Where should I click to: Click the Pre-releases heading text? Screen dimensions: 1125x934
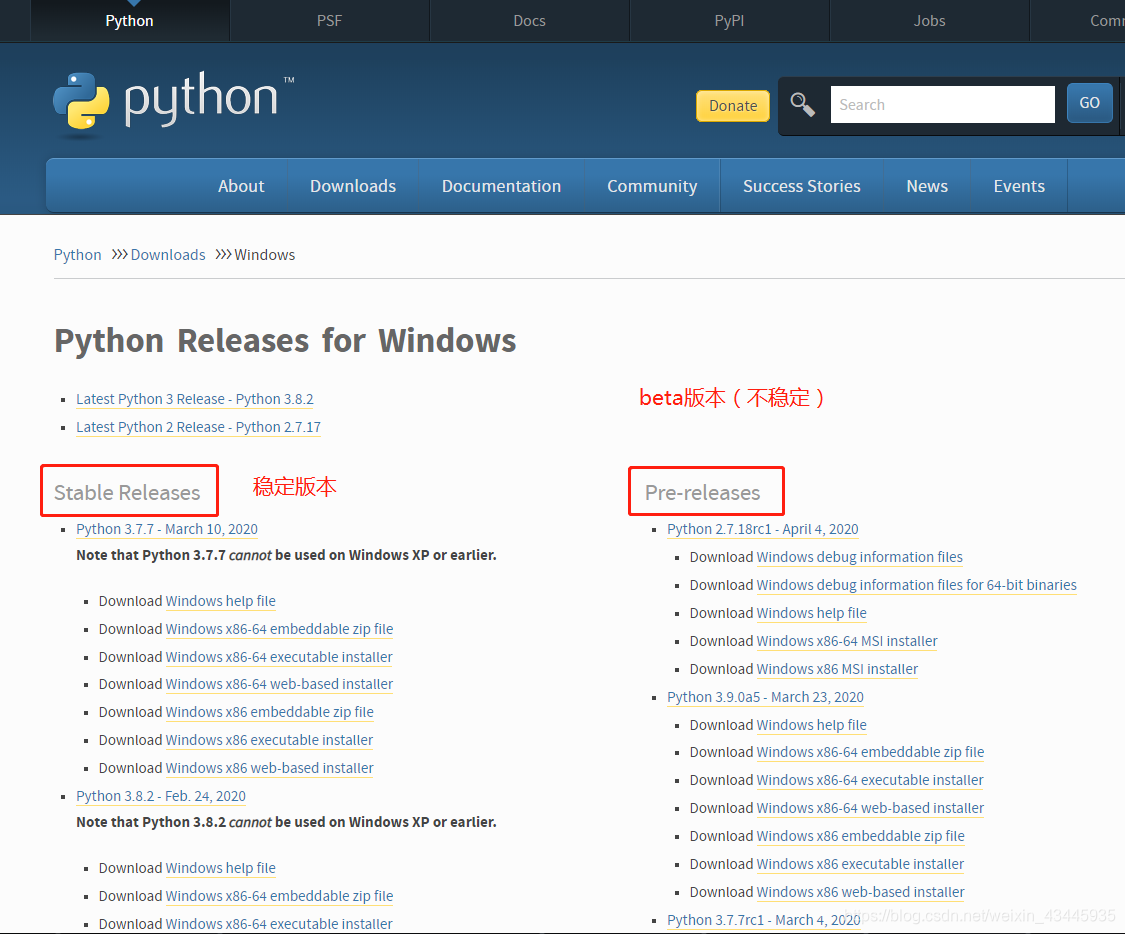click(702, 492)
